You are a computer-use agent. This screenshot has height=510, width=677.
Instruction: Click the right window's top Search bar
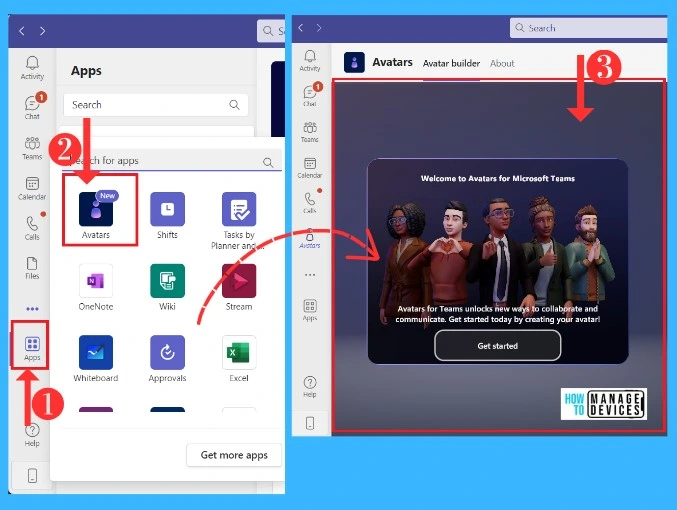(588, 28)
